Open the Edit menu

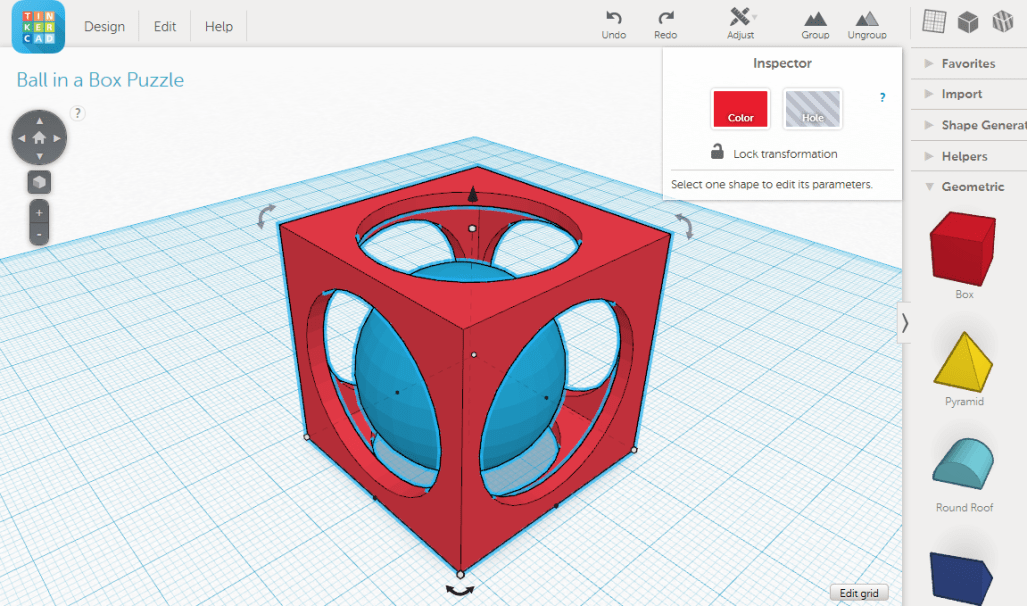pos(164,27)
